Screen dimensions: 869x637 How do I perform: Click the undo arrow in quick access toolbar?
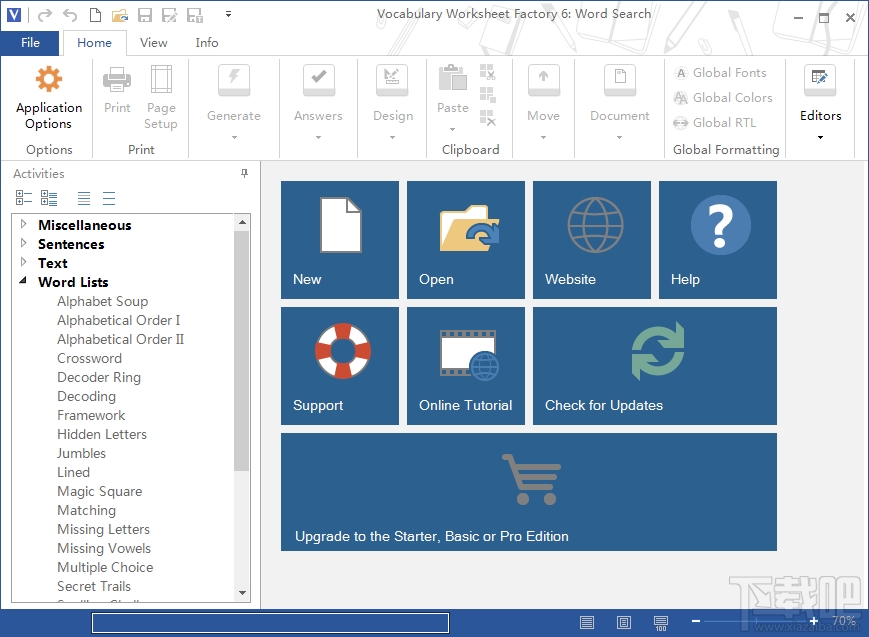coord(70,15)
